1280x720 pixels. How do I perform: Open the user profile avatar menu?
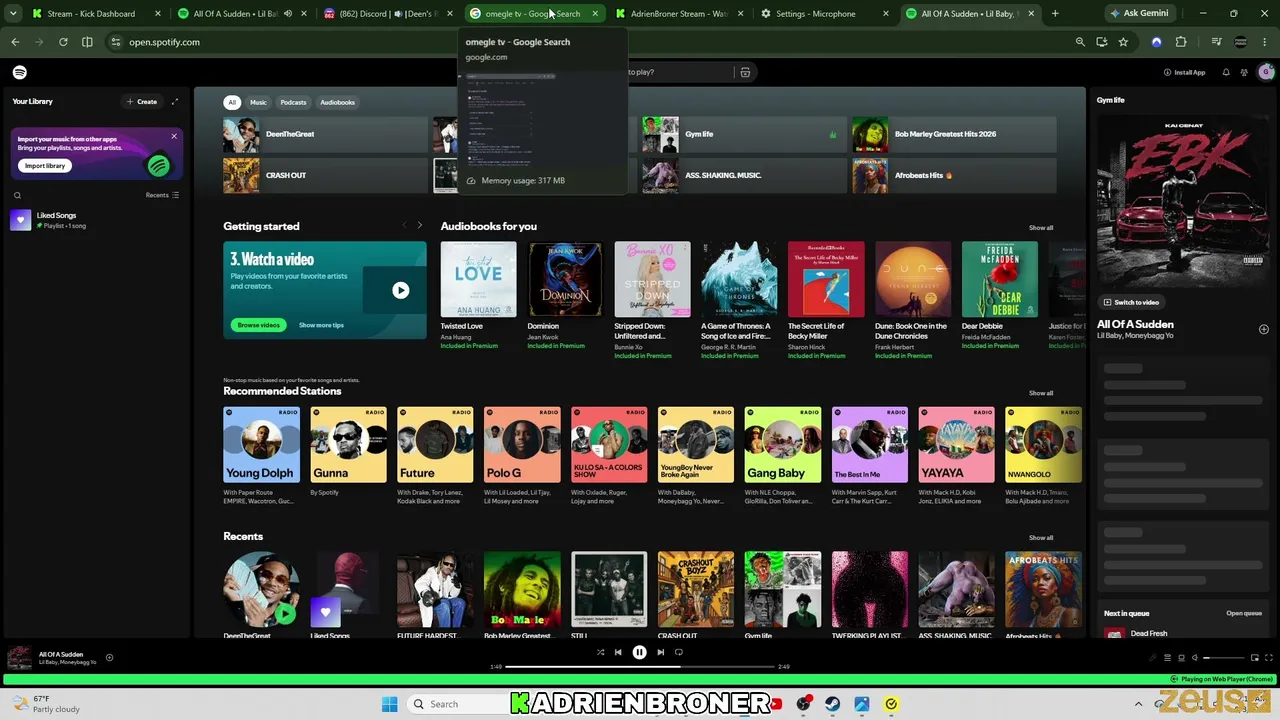coord(1266,72)
